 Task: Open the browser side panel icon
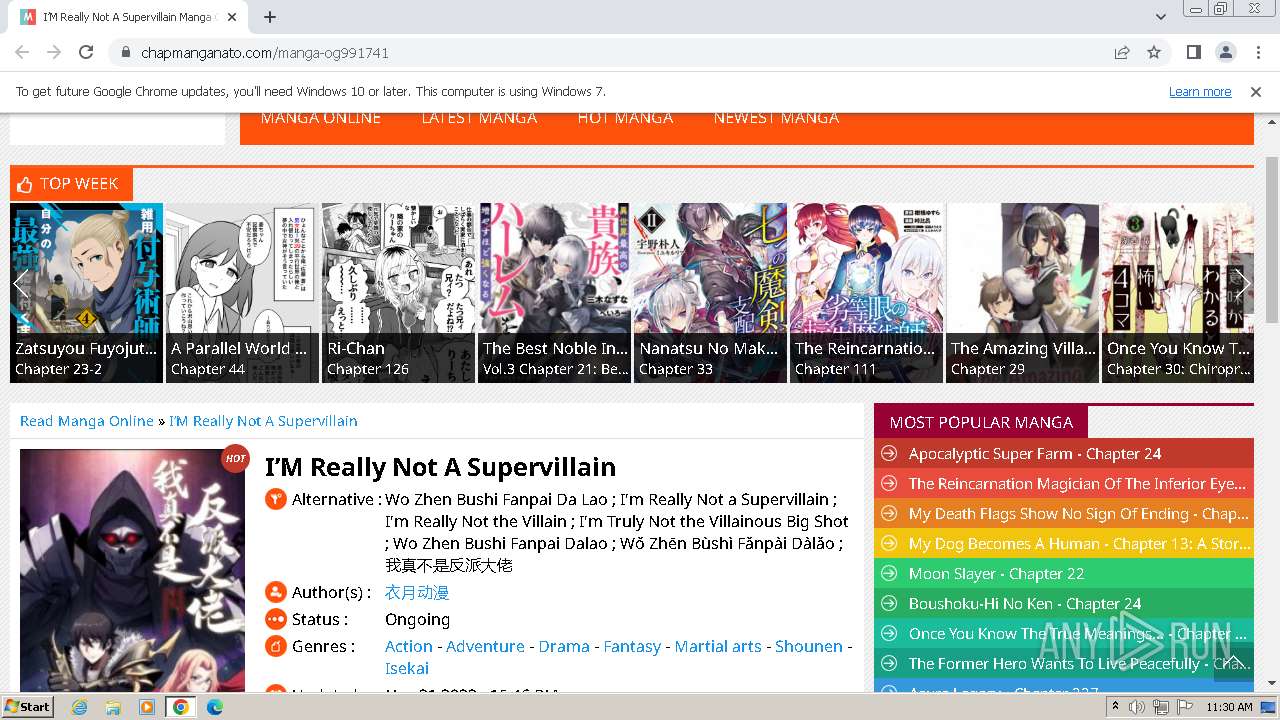[1194, 52]
